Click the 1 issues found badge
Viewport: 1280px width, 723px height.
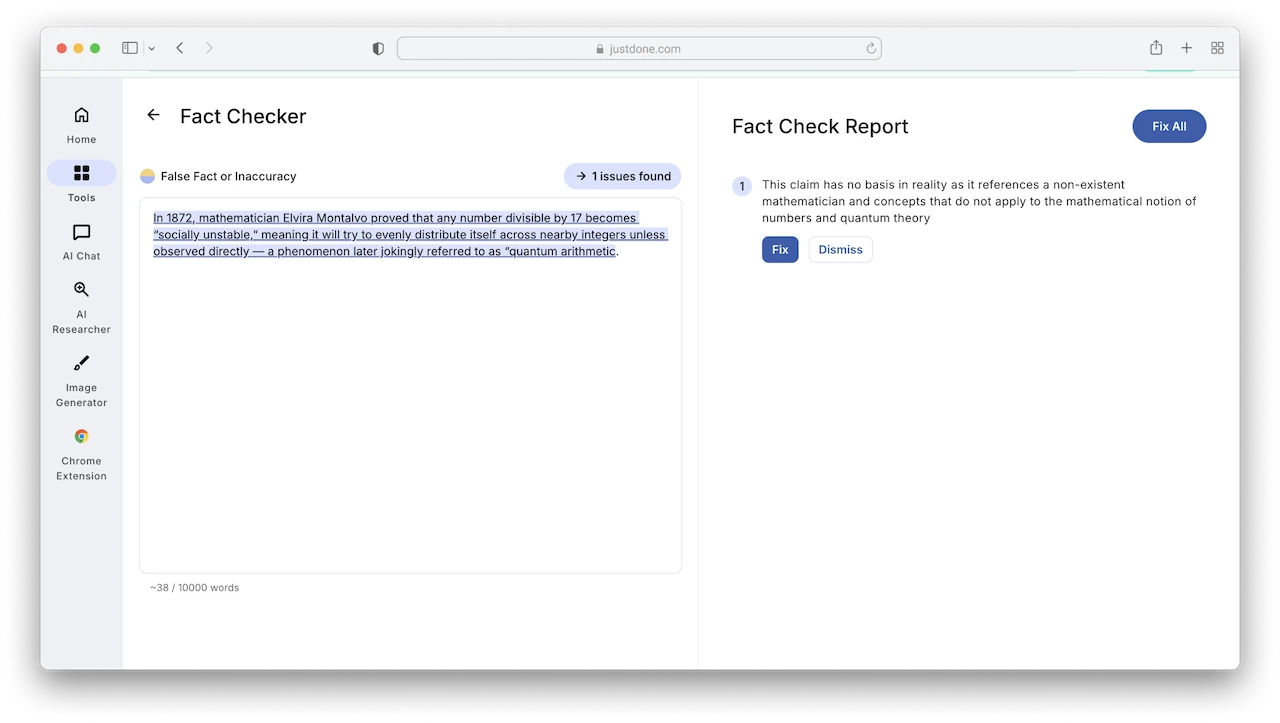pos(622,176)
